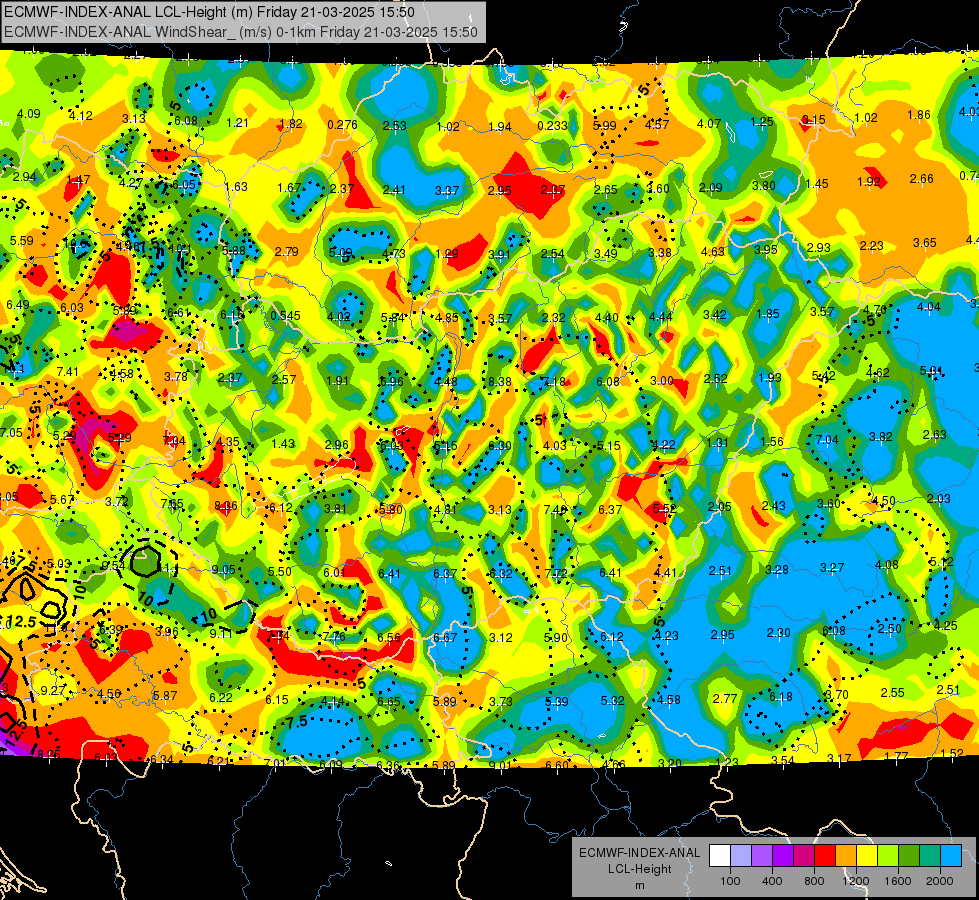Click legend tick value "1600"
The width and height of the screenshot is (979, 900).
coord(898,881)
